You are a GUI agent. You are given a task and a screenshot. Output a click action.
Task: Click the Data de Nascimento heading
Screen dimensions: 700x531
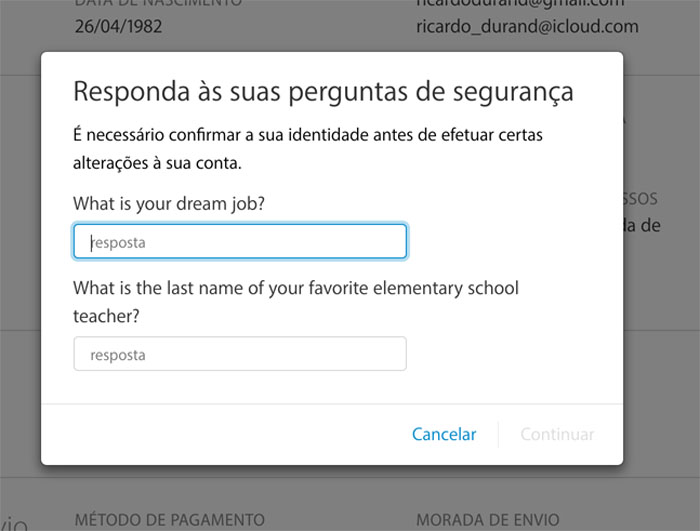tap(158, 3)
